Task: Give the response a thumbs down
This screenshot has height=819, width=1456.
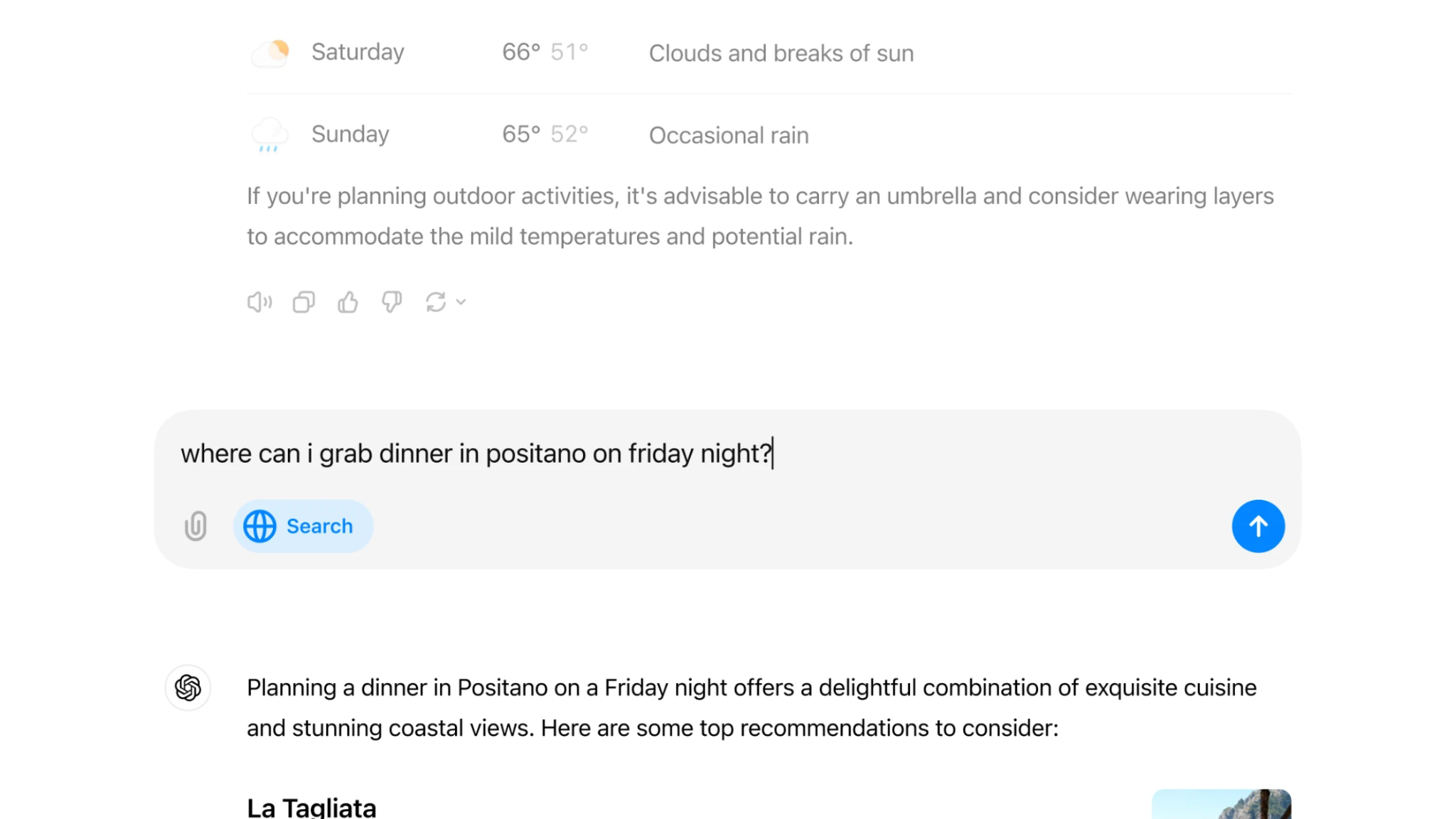Action: coord(392,302)
